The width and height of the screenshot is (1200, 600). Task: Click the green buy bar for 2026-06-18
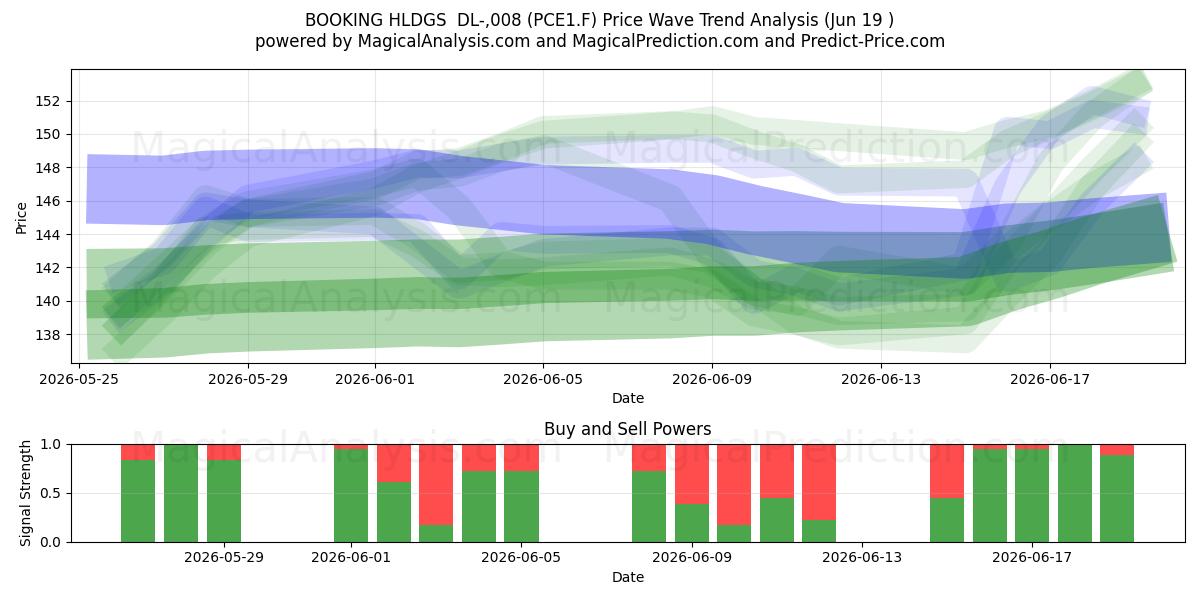(x=1075, y=493)
